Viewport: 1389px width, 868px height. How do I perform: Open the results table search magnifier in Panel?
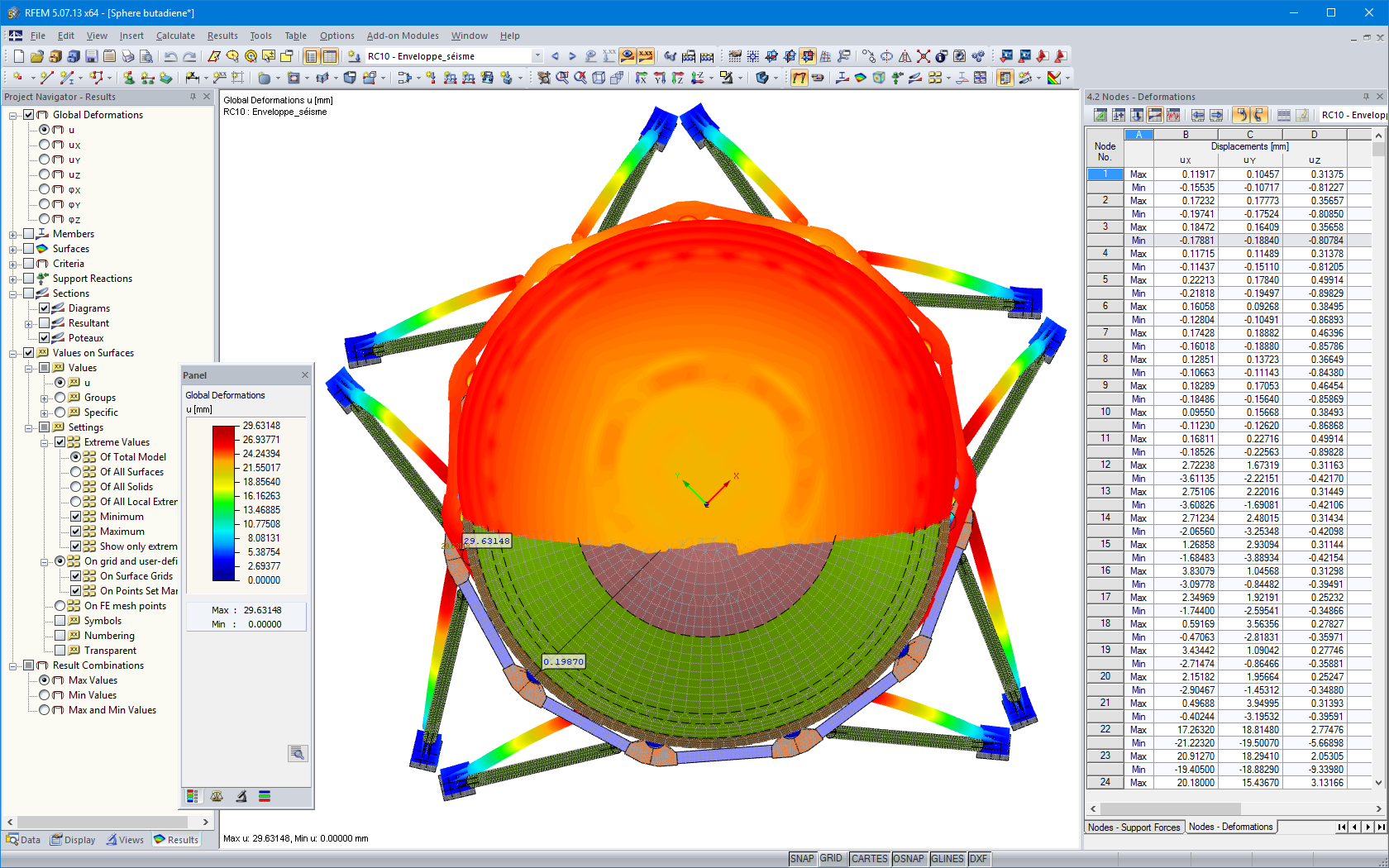298,753
